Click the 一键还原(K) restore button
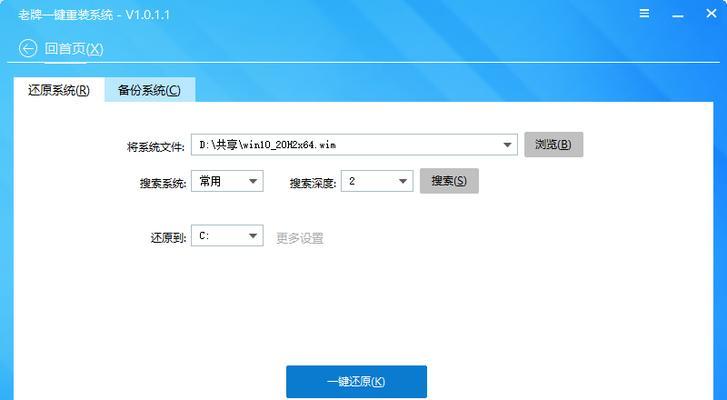This screenshot has width=727, height=400. pos(357,381)
